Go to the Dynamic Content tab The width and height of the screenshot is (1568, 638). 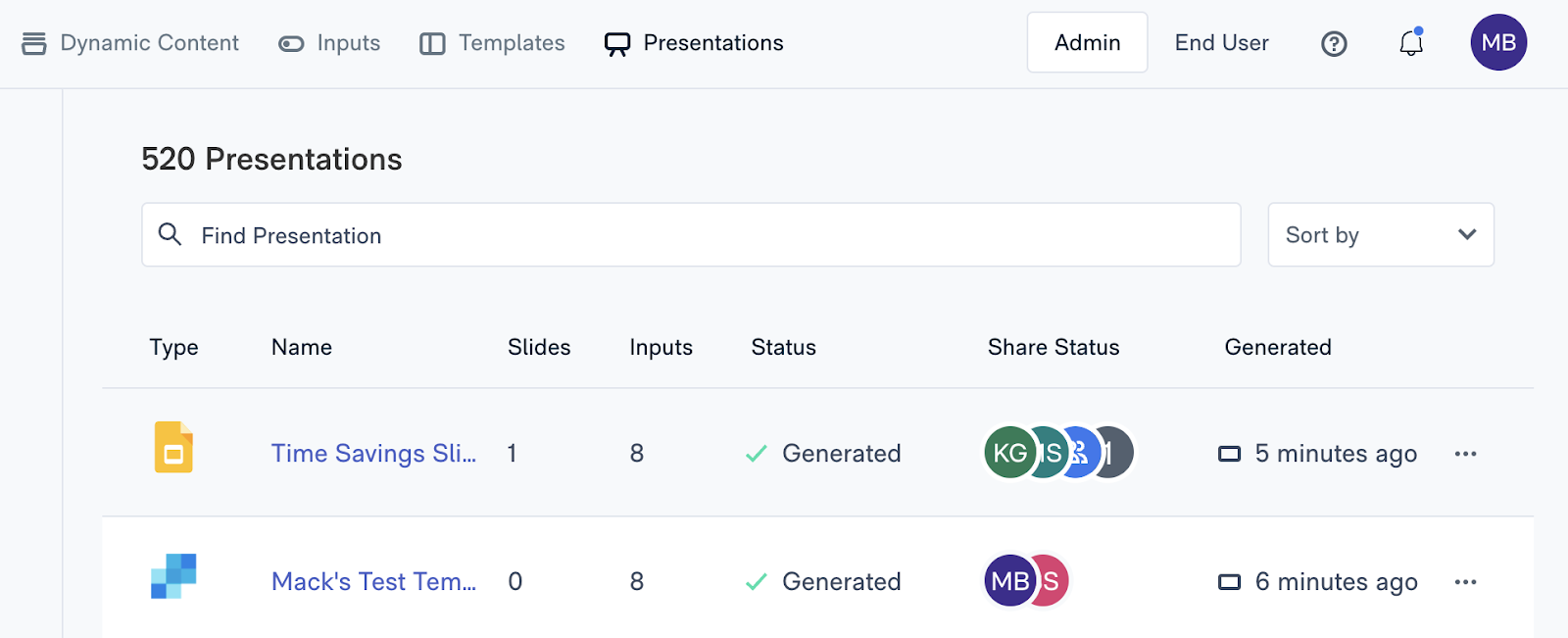130,43
